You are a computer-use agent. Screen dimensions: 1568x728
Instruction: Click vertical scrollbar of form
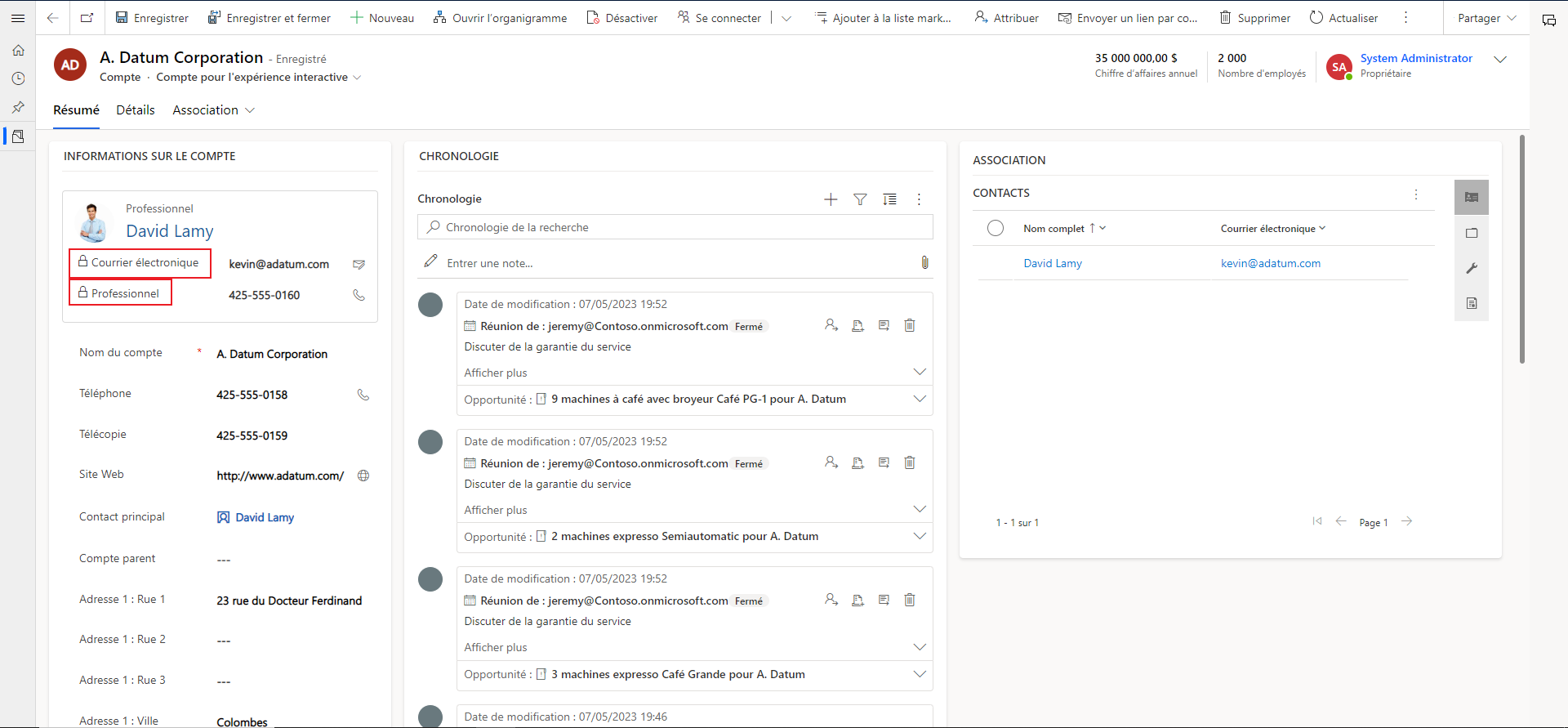click(x=1522, y=249)
